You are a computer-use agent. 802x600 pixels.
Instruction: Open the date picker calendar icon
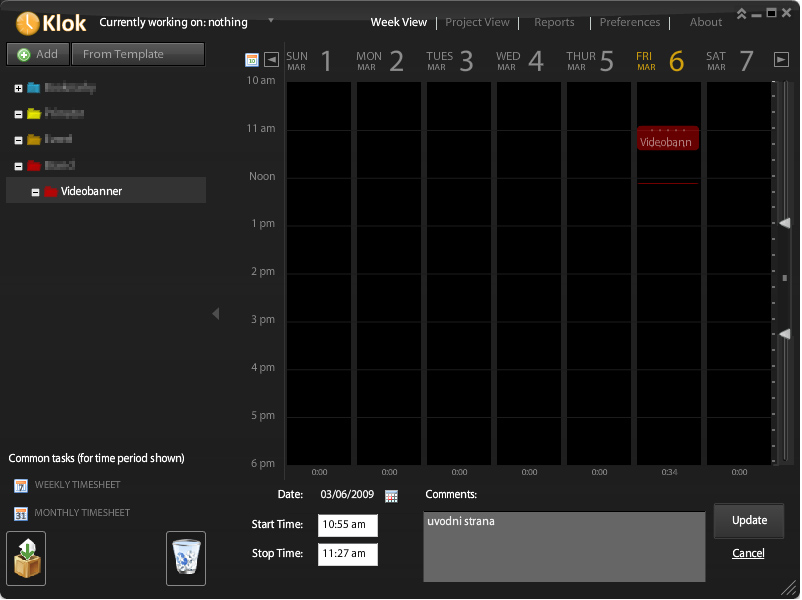click(391, 496)
